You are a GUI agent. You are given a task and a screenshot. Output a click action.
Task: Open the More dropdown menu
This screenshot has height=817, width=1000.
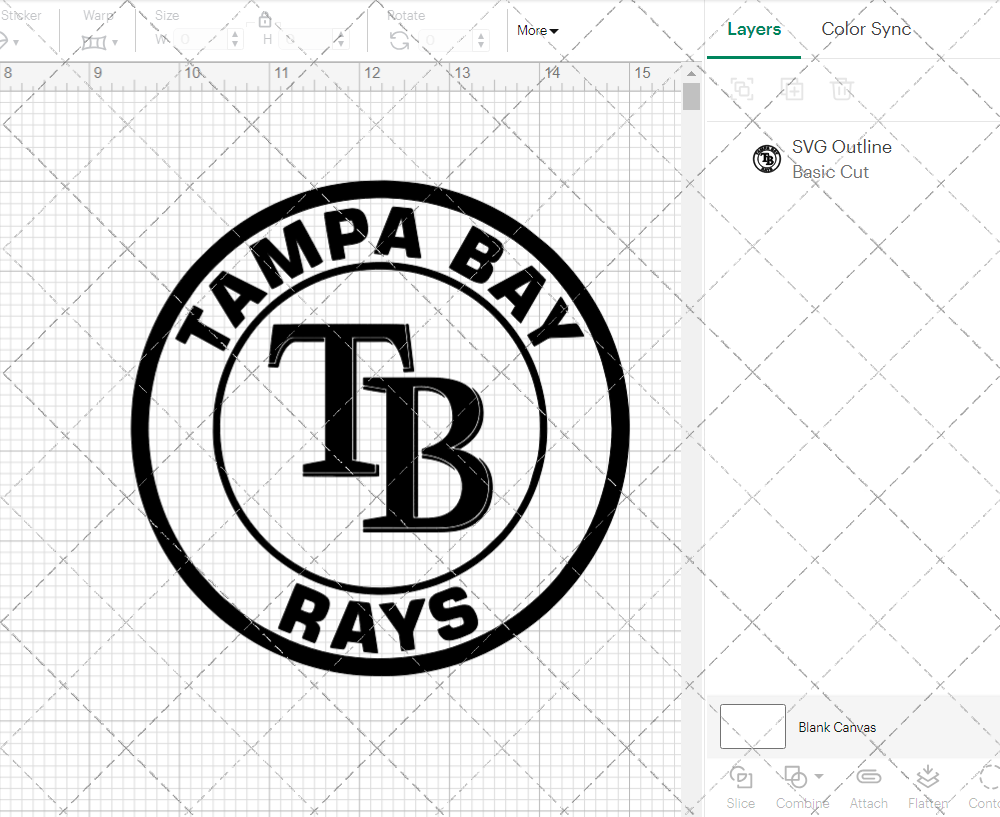(x=537, y=31)
